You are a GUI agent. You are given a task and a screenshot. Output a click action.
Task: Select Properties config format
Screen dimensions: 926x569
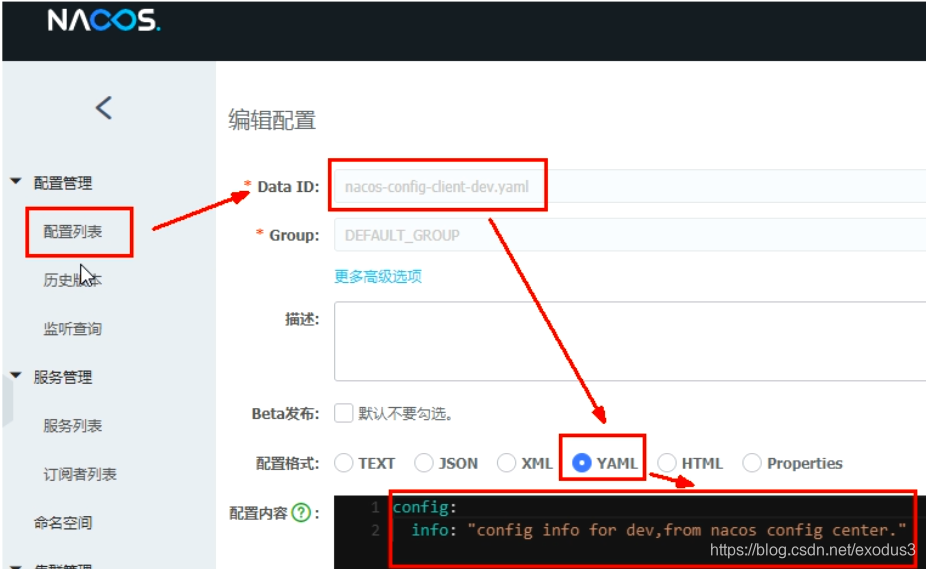tap(752, 463)
